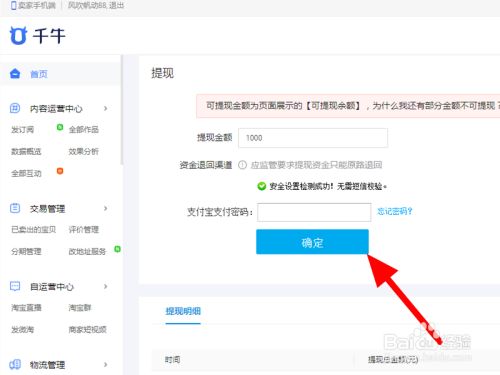Open 评价管理 link
Screen dimensions: 500x375
(84, 229)
